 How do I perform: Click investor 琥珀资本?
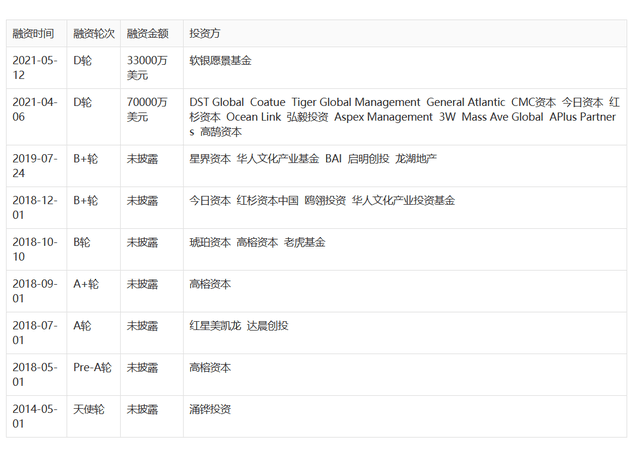pos(210,243)
